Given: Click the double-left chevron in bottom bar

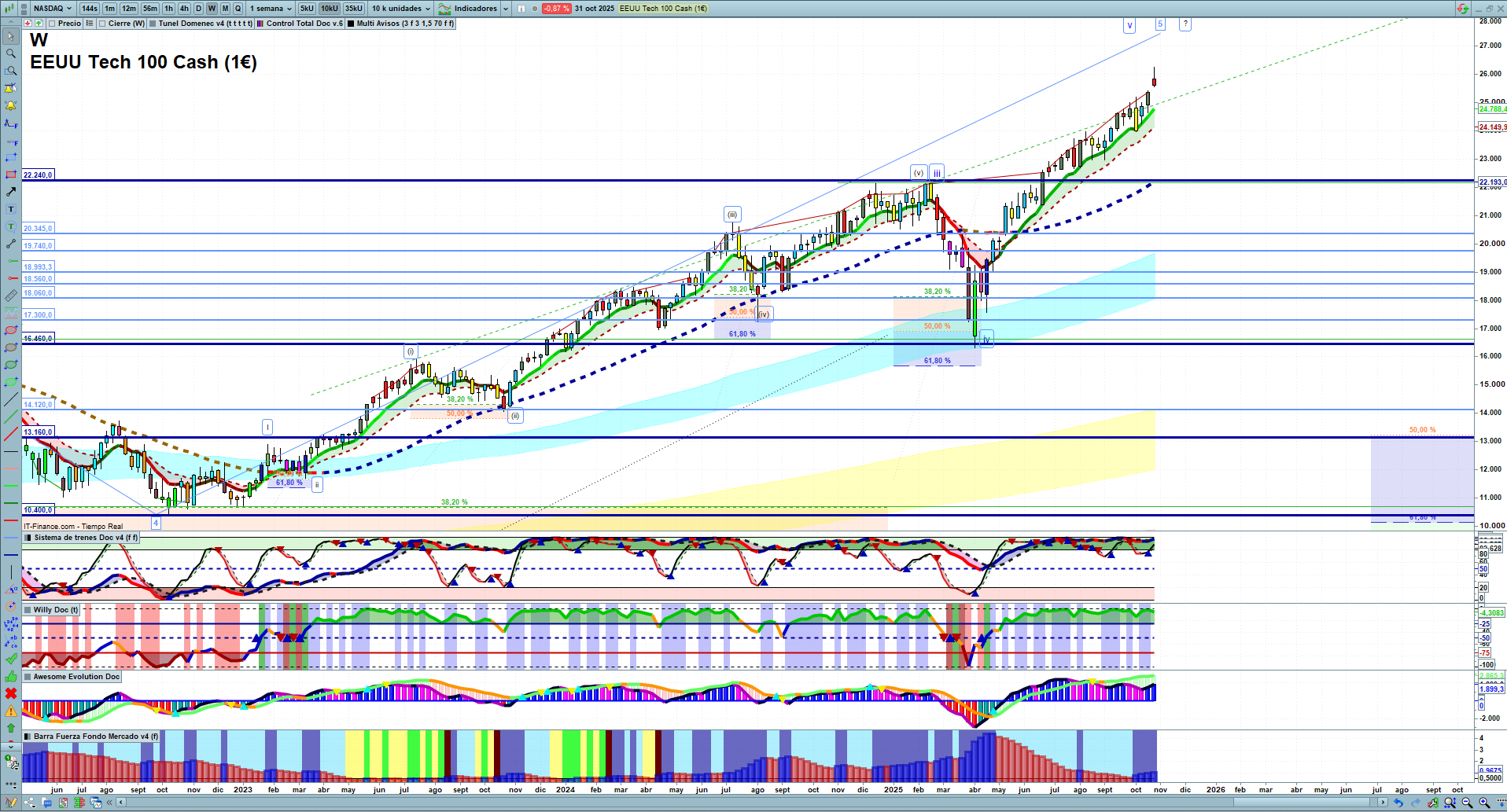Looking at the screenshot, I should tap(111, 803).
